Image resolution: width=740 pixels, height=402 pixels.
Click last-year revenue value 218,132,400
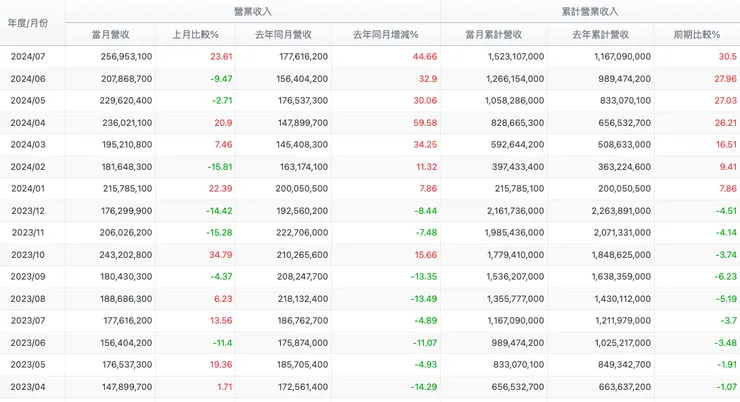pos(303,299)
